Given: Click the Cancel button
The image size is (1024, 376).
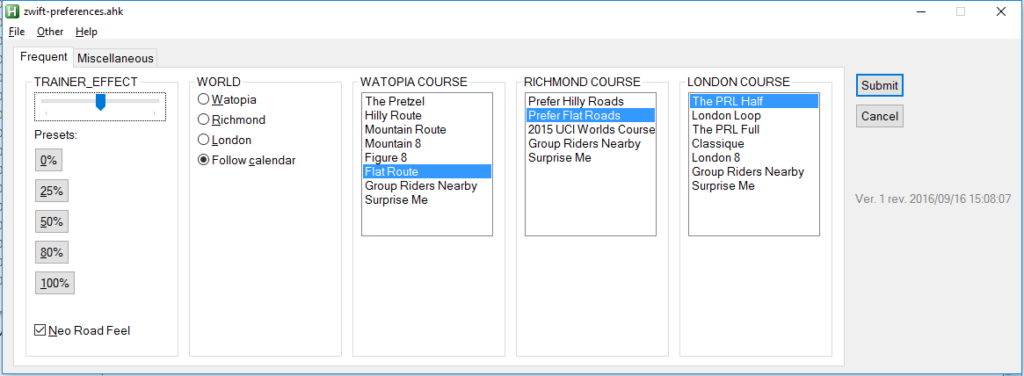Looking at the screenshot, I should coord(880,116).
